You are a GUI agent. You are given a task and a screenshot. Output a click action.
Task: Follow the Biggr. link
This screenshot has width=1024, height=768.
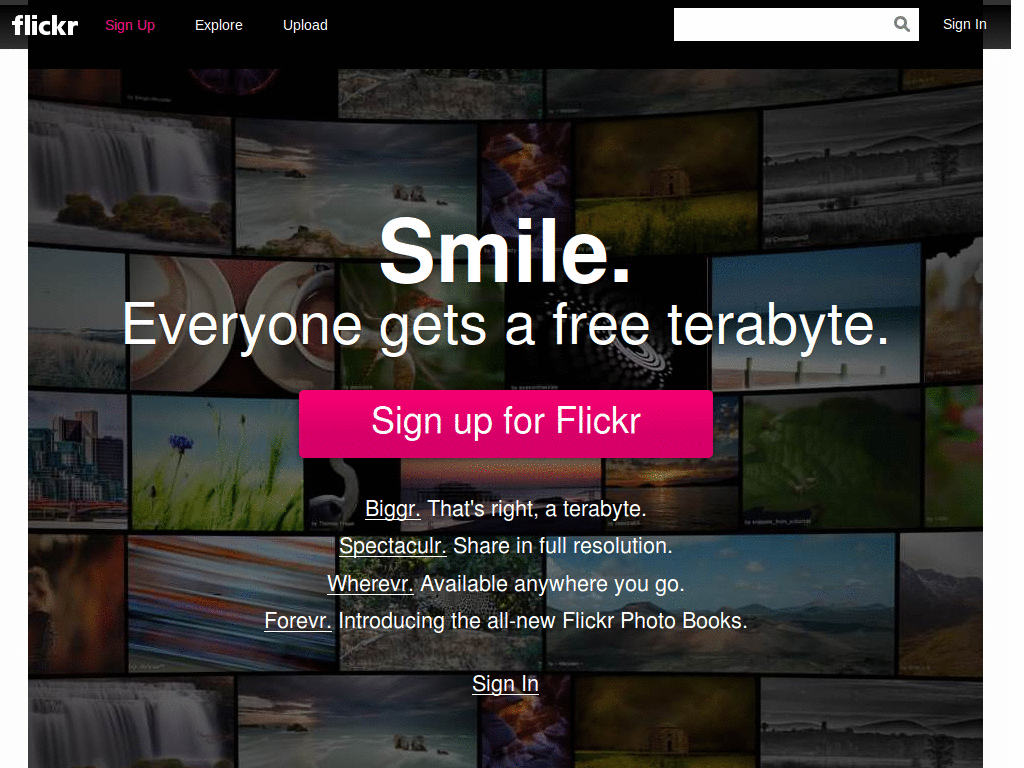392,509
